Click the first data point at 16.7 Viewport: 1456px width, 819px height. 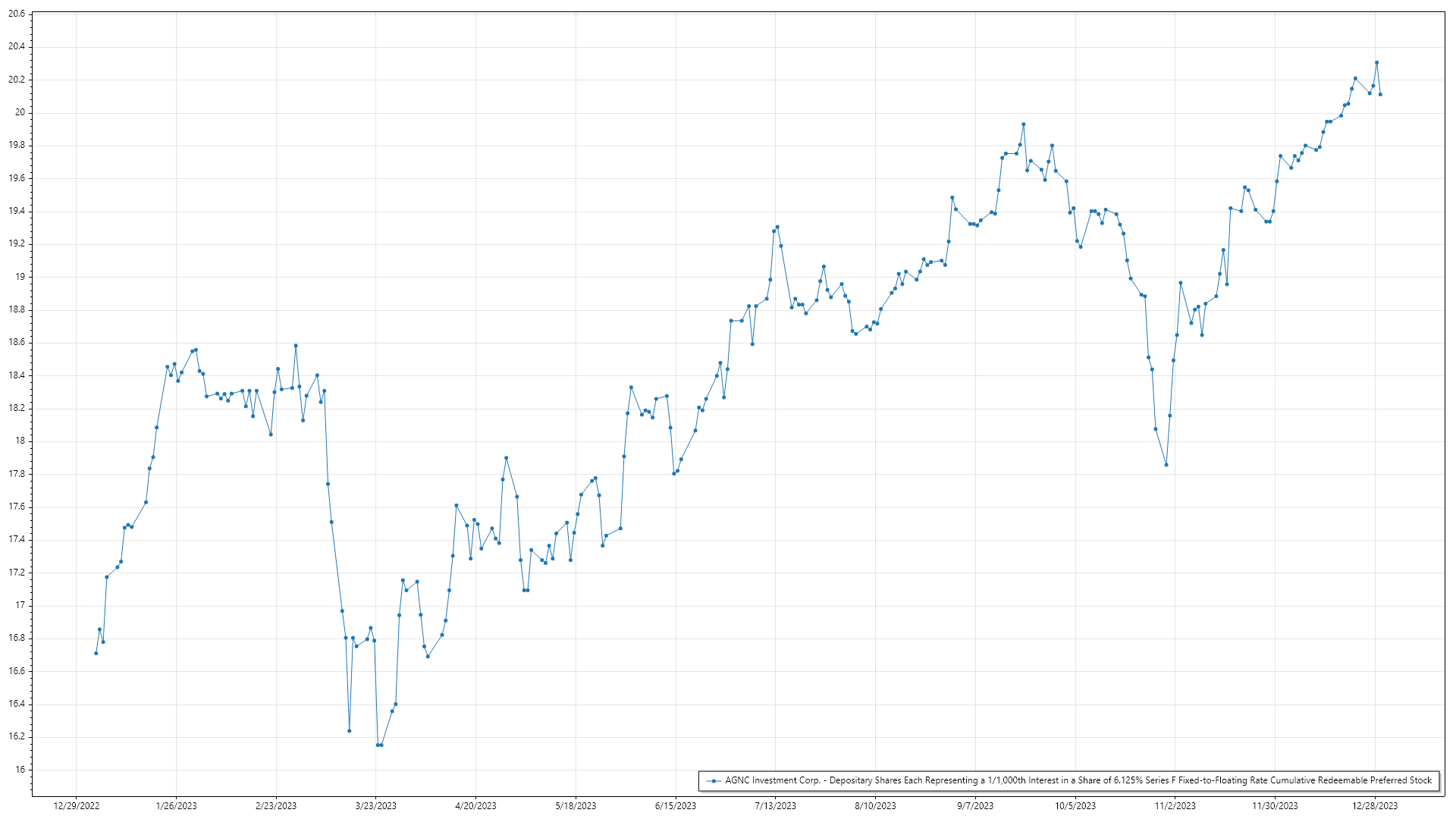[x=96, y=653]
